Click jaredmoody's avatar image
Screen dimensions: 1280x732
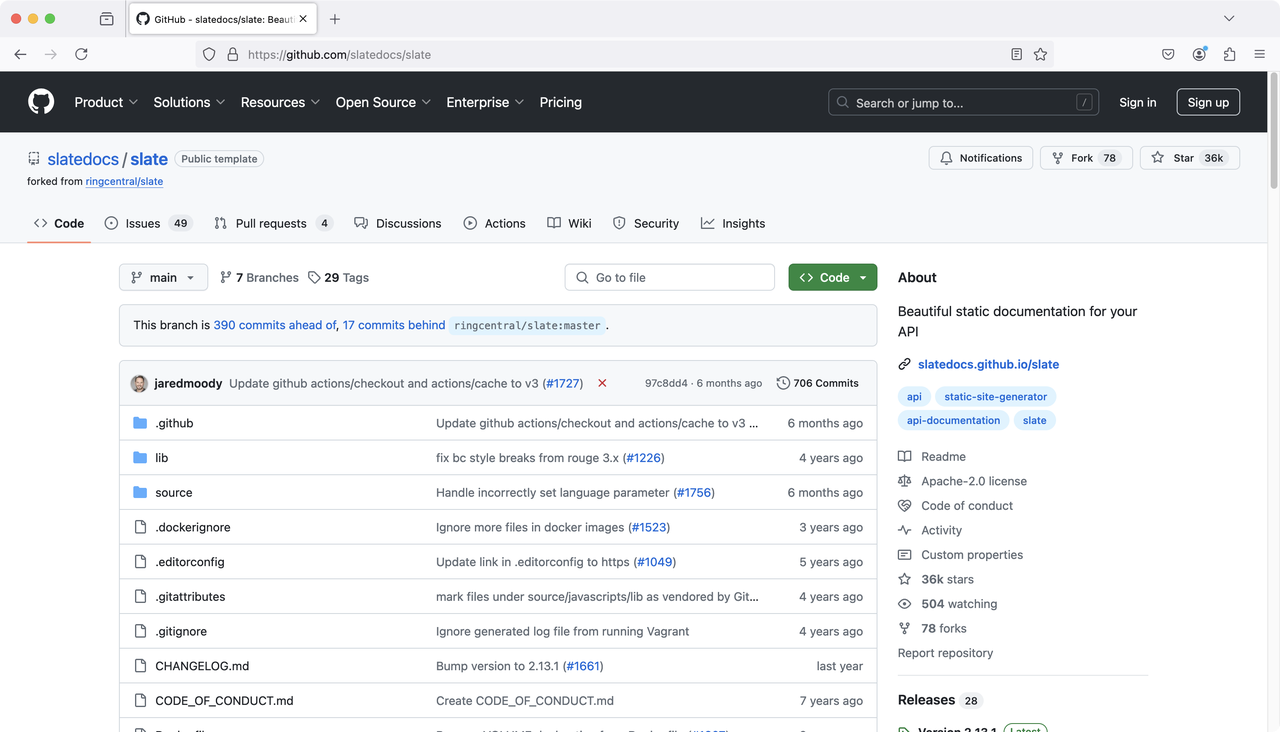click(139, 383)
